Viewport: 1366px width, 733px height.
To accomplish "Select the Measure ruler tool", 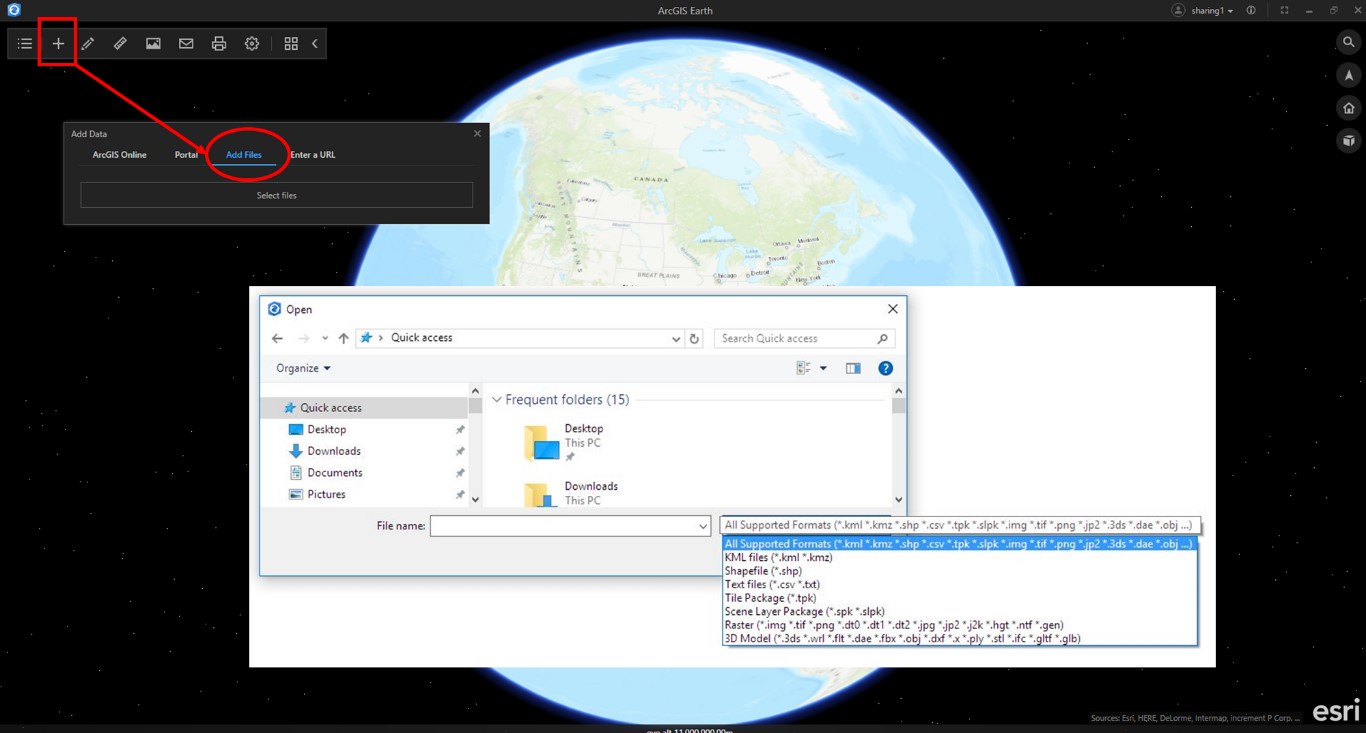I will coord(120,44).
